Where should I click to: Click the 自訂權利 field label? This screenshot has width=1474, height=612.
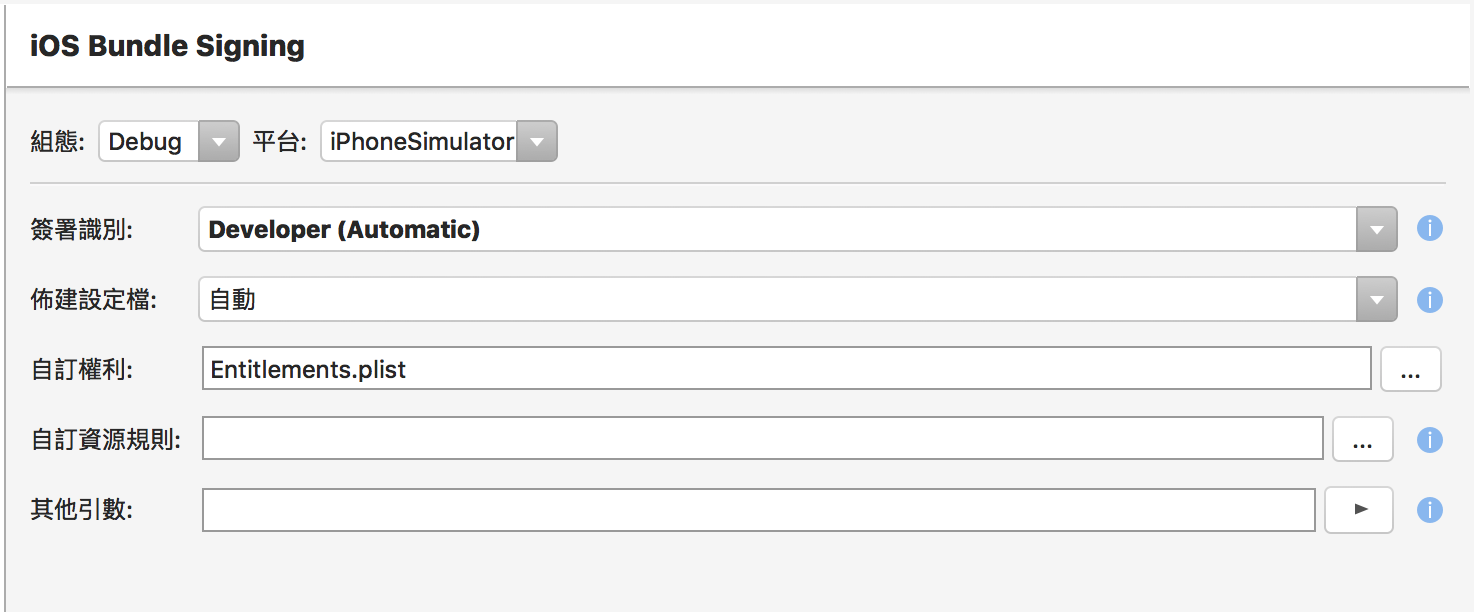tap(83, 369)
